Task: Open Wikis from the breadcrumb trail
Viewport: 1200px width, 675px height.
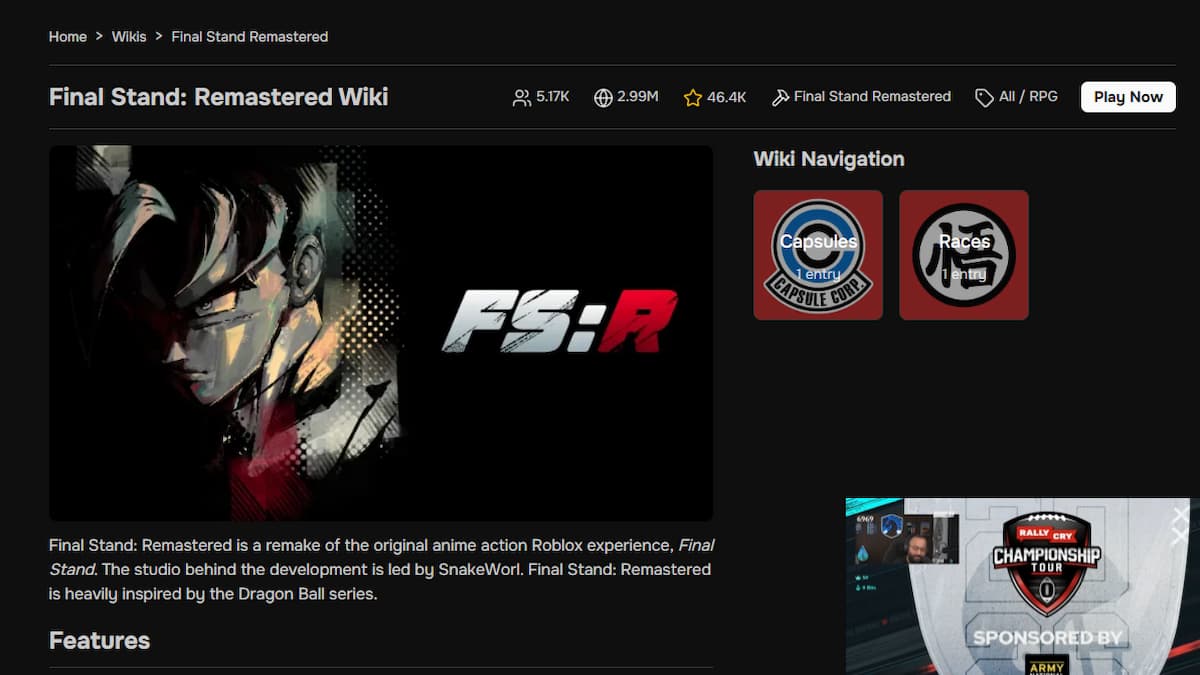Action: [x=129, y=36]
